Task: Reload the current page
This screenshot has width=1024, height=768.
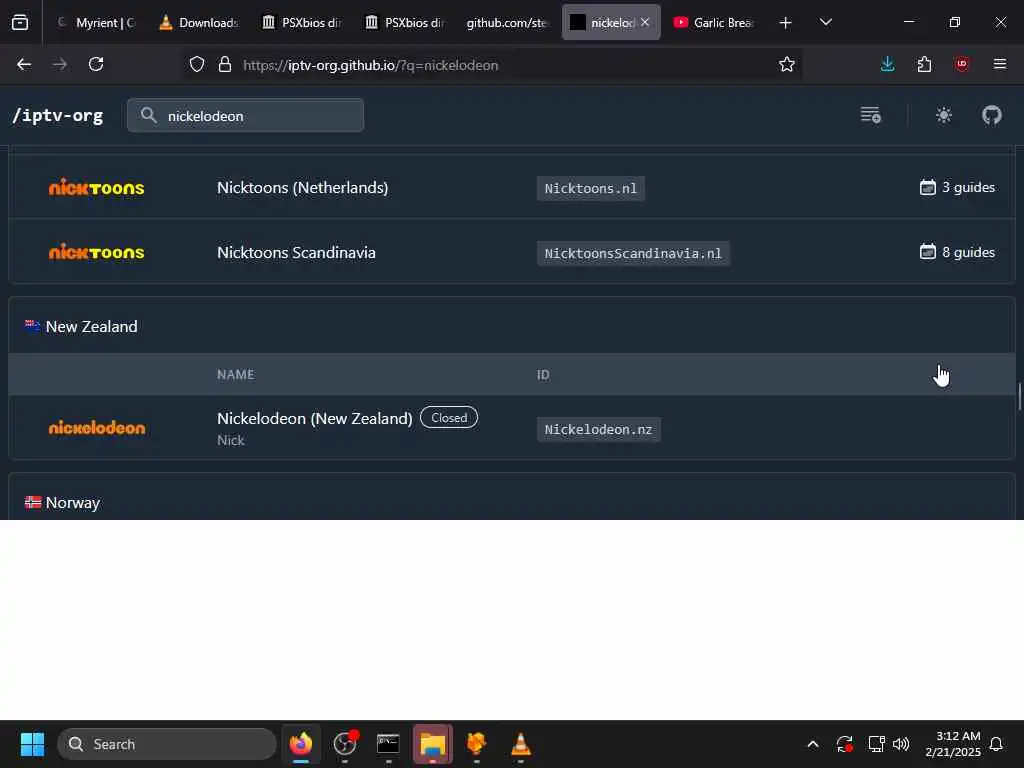Action: pos(96,65)
